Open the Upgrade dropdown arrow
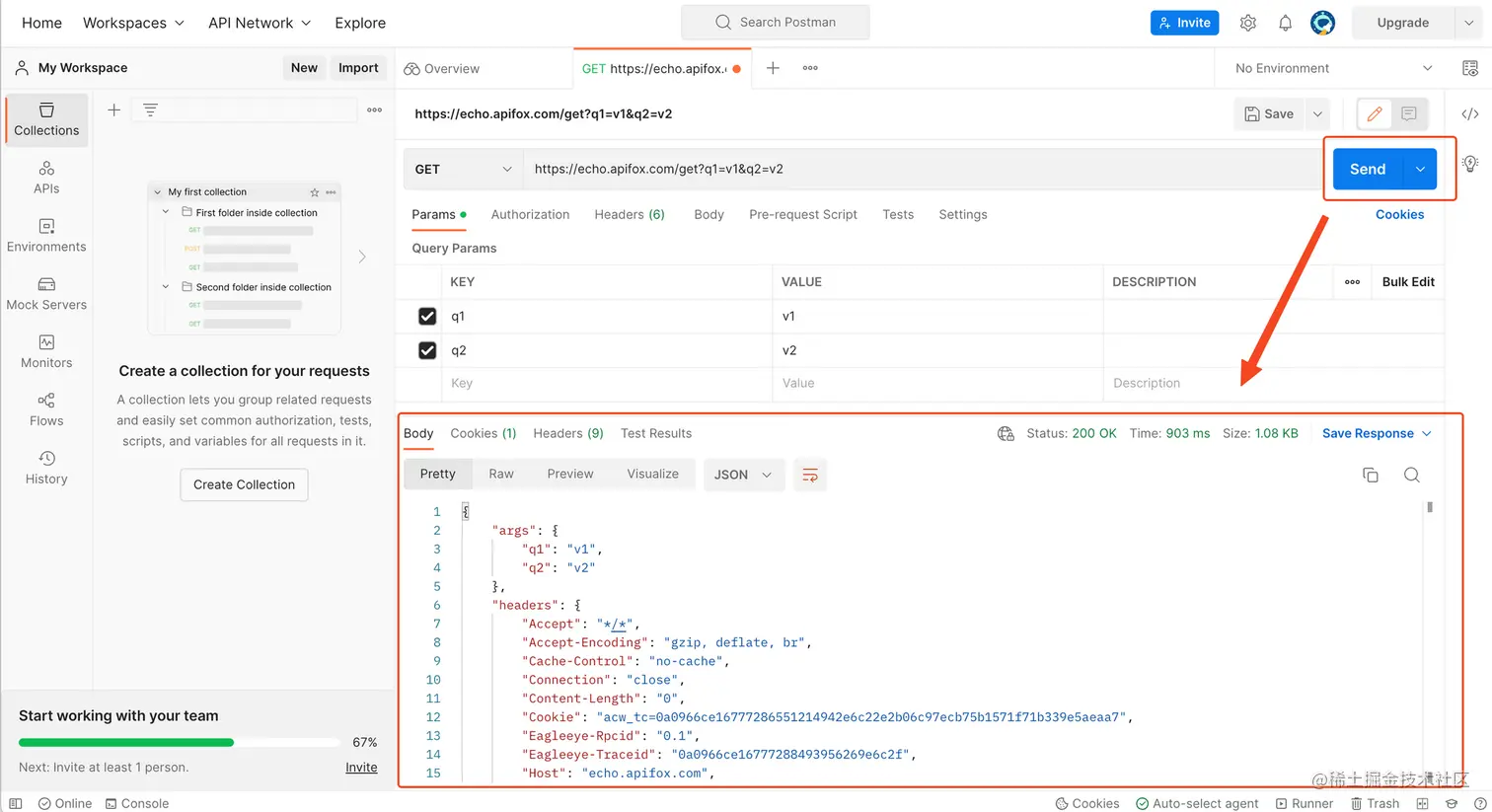The height and width of the screenshot is (812, 1492). tap(1468, 23)
